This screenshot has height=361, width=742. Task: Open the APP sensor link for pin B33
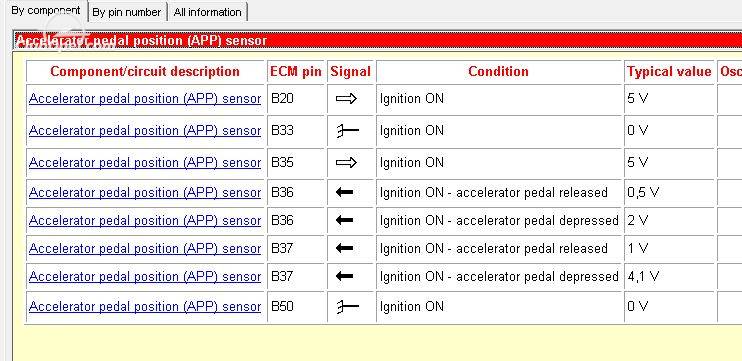click(x=145, y=131)
